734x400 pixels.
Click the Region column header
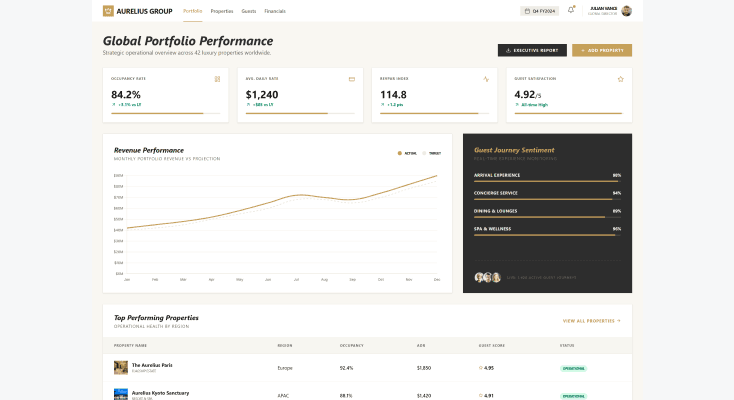285,346
